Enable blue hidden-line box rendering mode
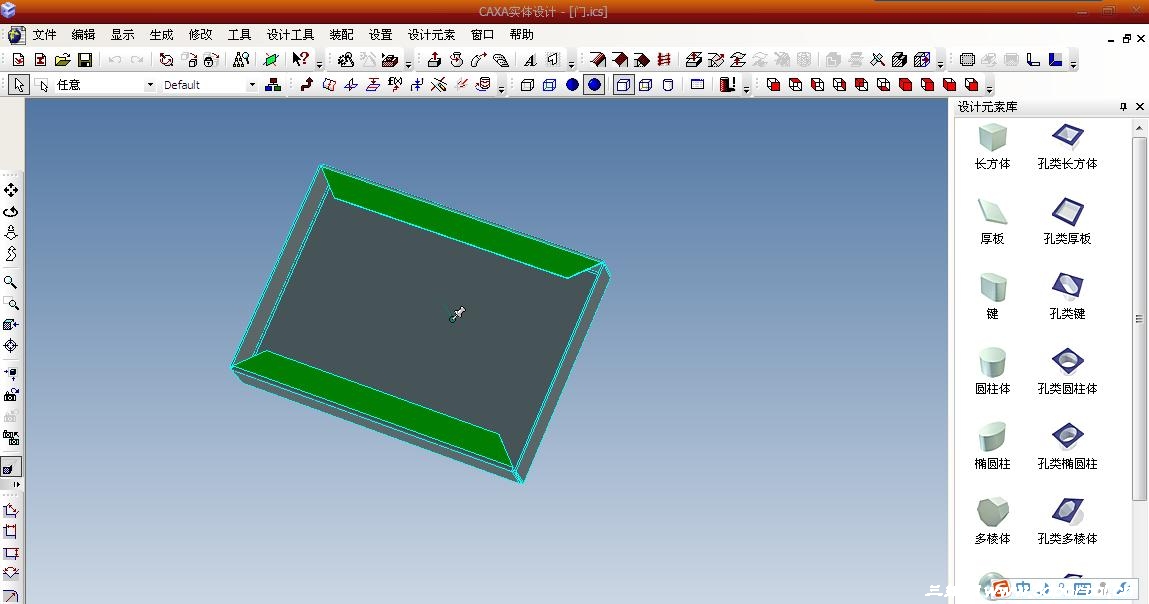1149x604 pixels. (x=550, y=85)
